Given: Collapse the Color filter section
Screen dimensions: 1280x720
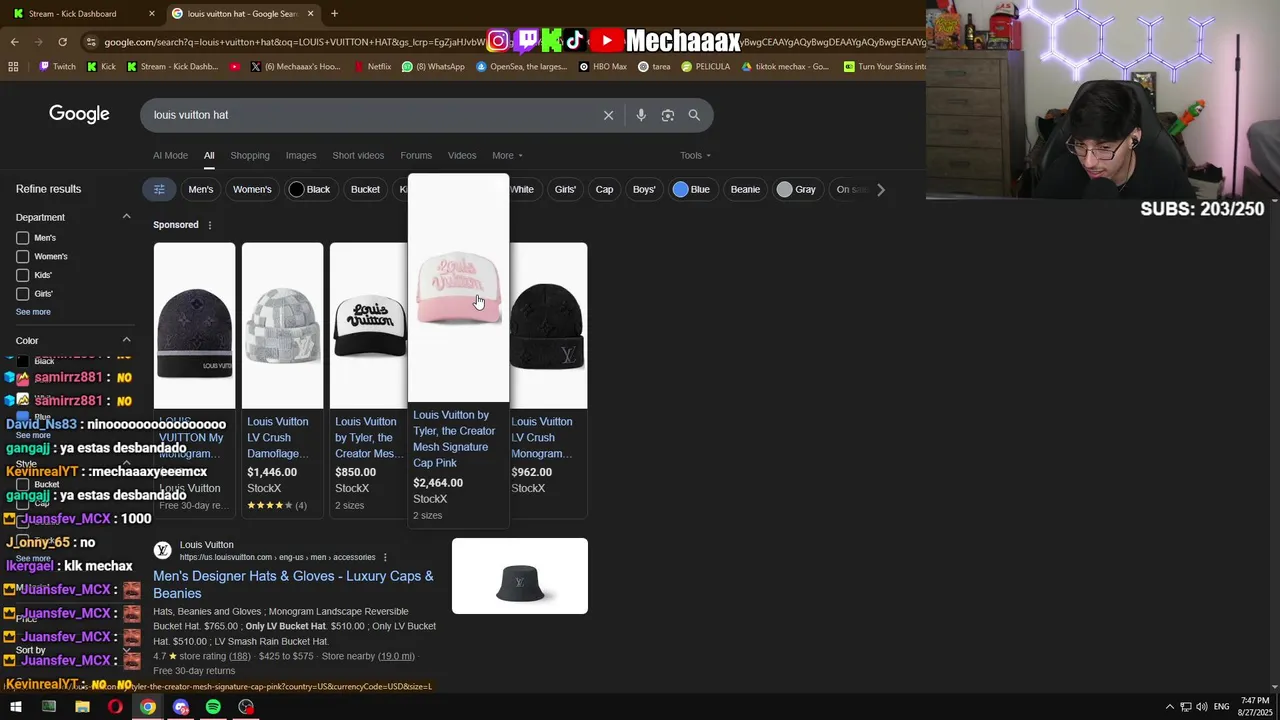Looking at the screenshot, I should (x=126, y=340).
